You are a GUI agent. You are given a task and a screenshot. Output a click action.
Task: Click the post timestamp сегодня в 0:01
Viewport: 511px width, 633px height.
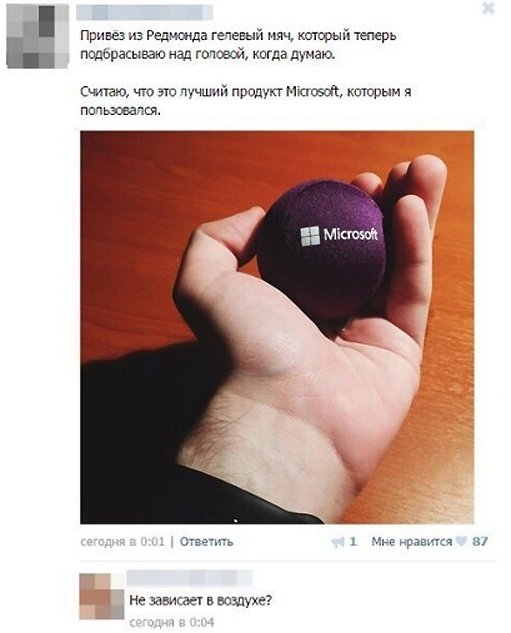point(122,541)
